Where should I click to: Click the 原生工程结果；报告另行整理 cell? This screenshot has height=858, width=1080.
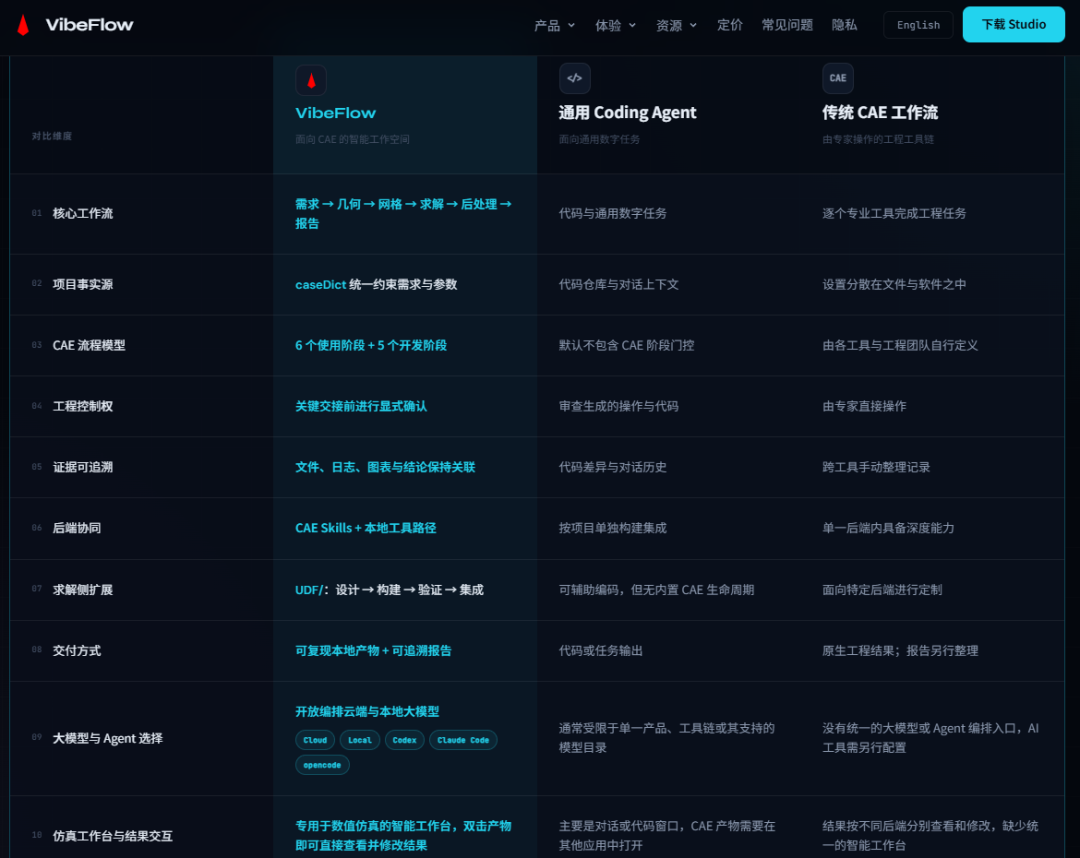coord(900,651)
